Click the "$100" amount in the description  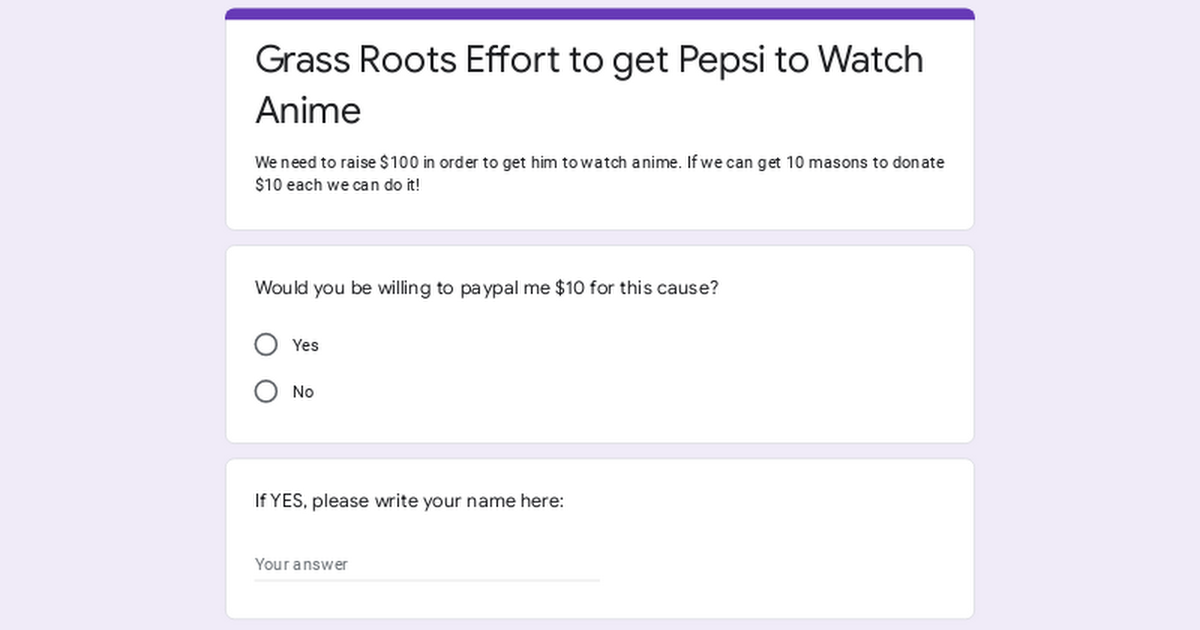coord(399,163)
